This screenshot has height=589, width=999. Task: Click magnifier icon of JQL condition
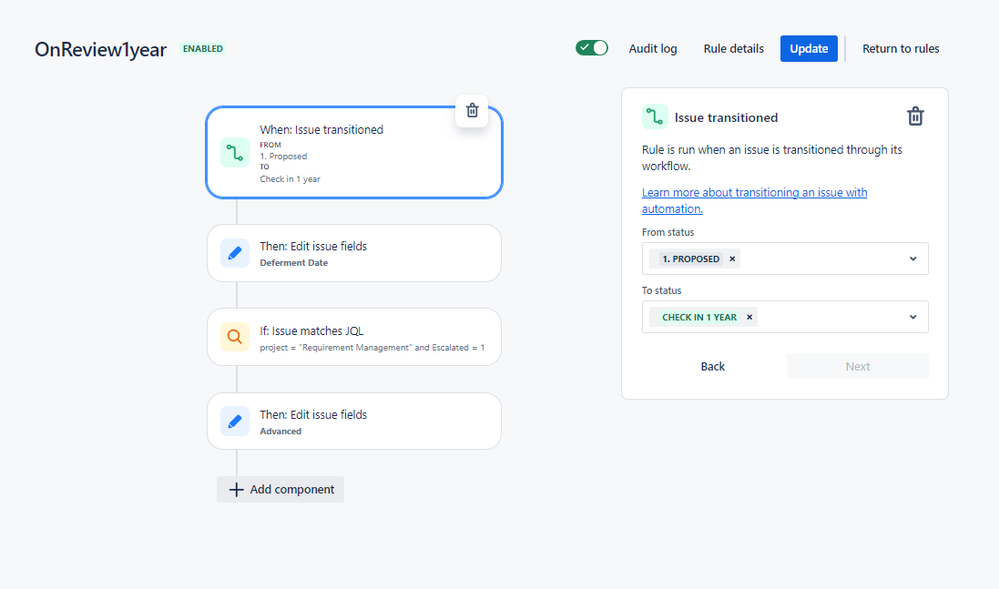(x=234, y=337)
